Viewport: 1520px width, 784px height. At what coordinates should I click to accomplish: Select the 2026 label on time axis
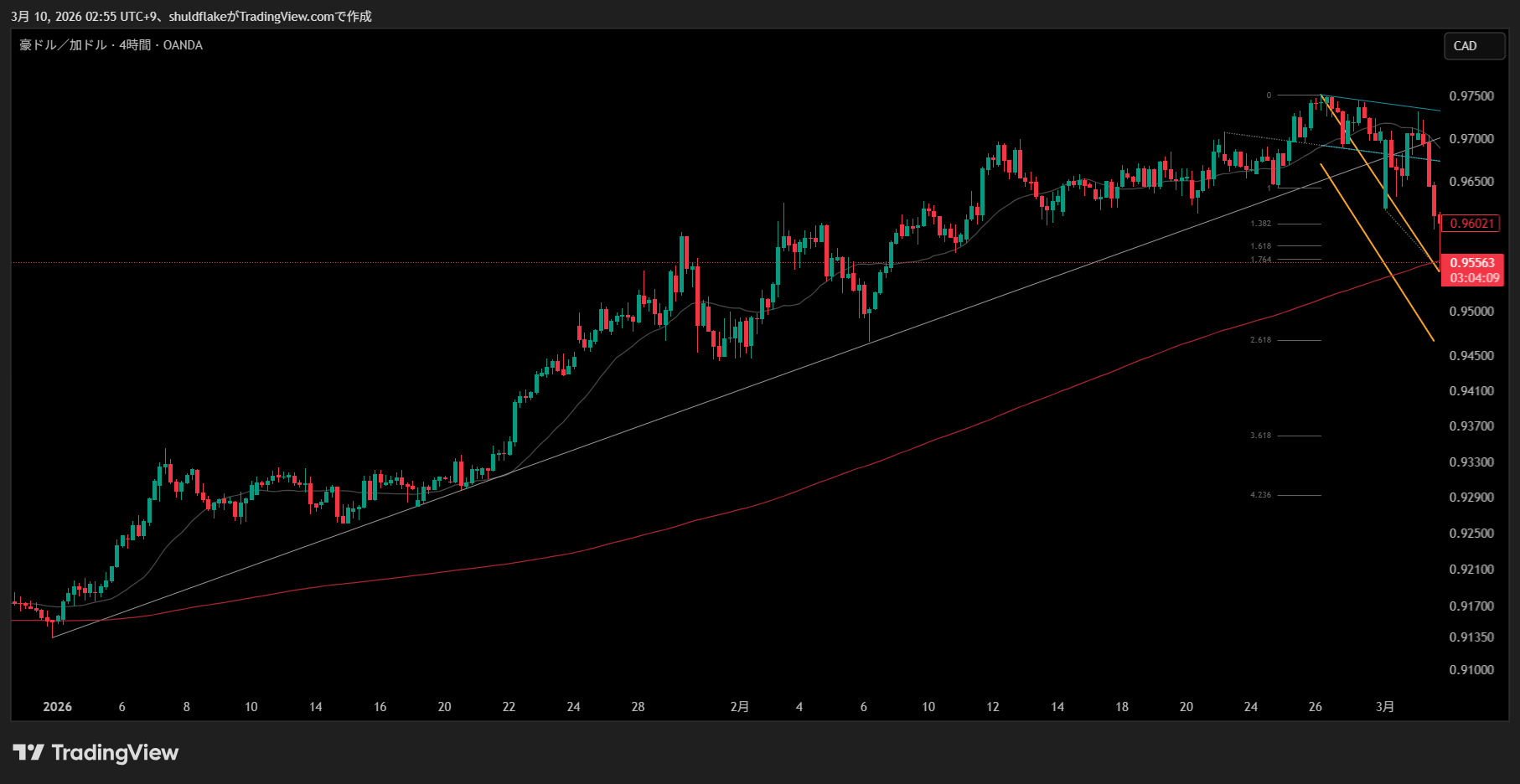click(57, 707)
